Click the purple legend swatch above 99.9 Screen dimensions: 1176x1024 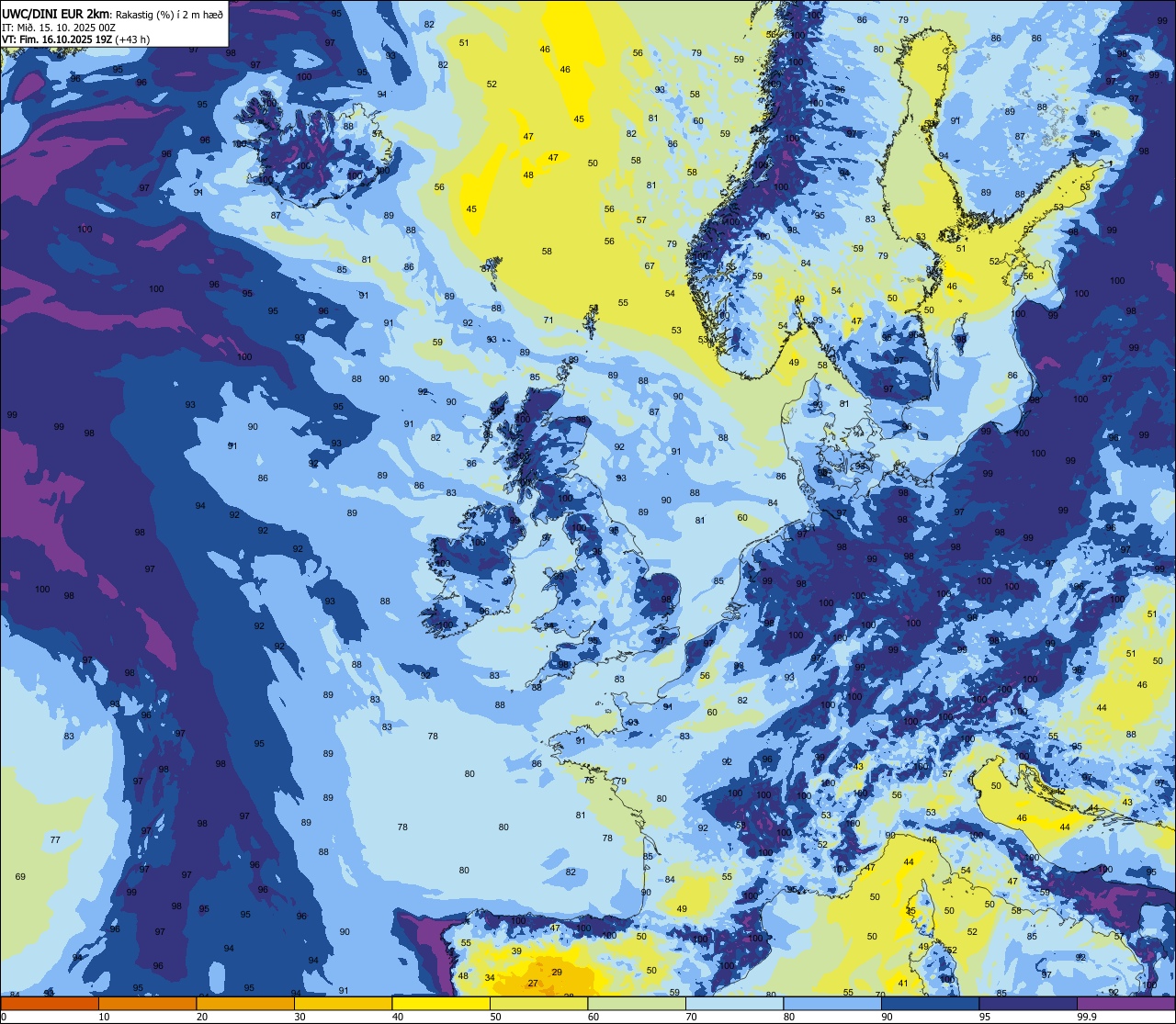(1126, 1003)
